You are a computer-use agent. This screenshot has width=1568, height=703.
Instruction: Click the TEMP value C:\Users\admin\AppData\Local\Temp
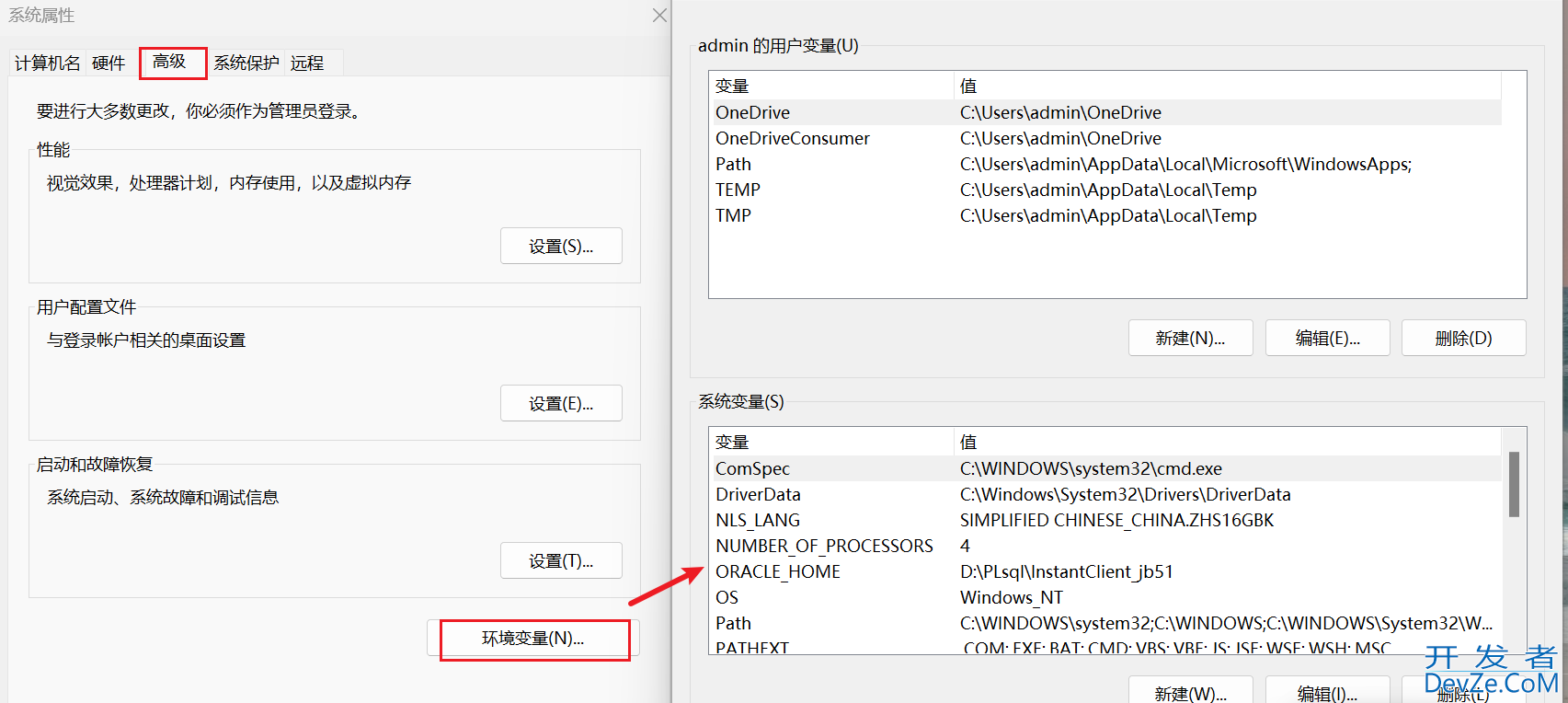[1108, 190]
